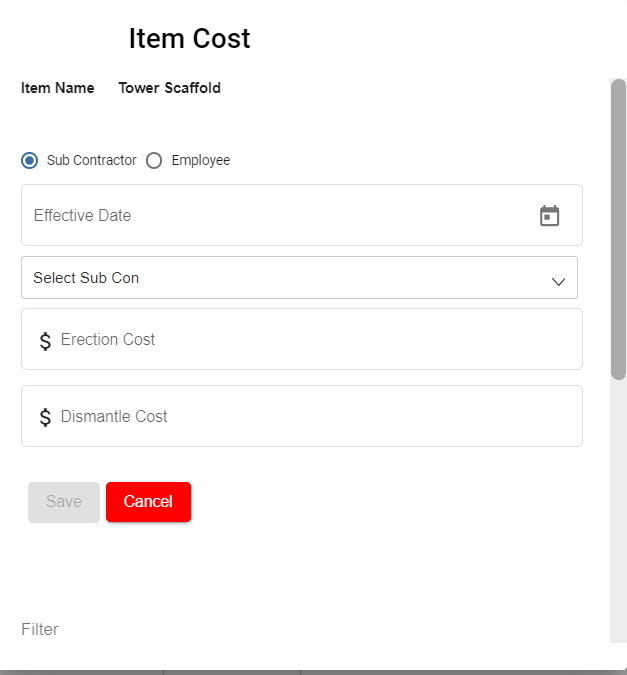Screen dimensions: 627x675
Task: Click the dollar icon beside Erection Cost
Action: click(x=45, y=341)
